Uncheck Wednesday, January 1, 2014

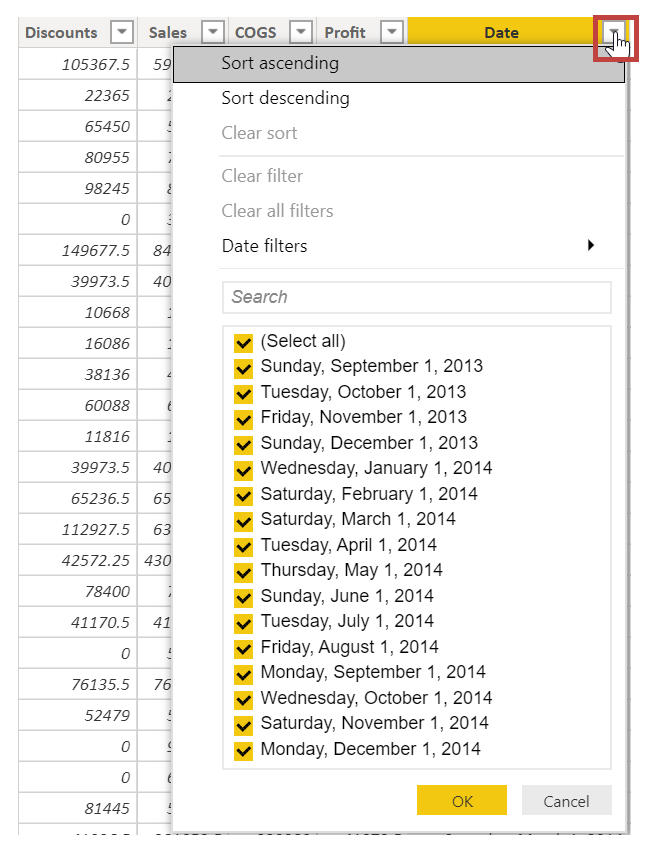click(x=243, y=470)
